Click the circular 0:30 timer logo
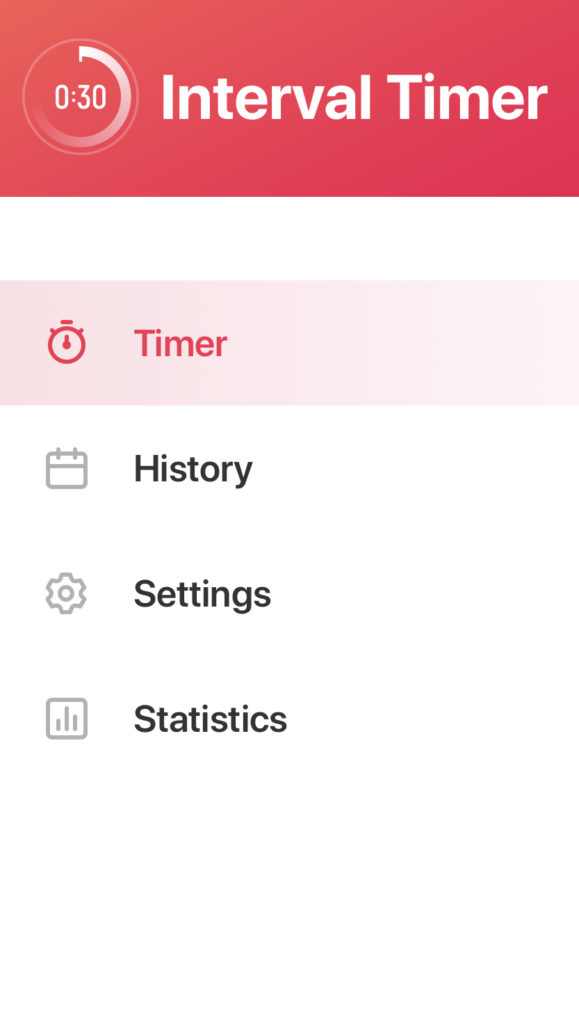The width and height of the screenshot is (579, 1024). pyautogui.click(x=80, y=97)
